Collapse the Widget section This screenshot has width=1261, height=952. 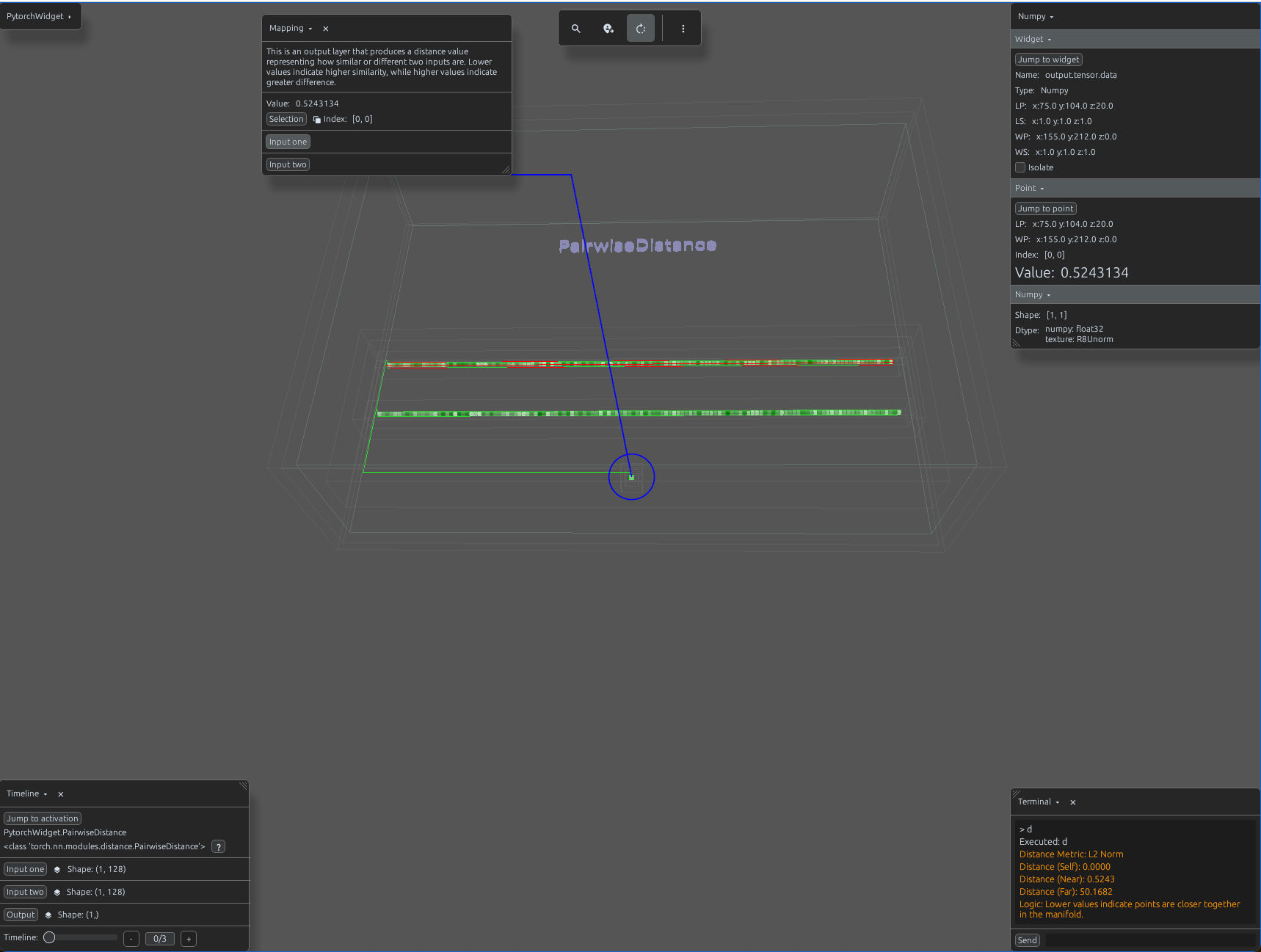coord(1033,39)
